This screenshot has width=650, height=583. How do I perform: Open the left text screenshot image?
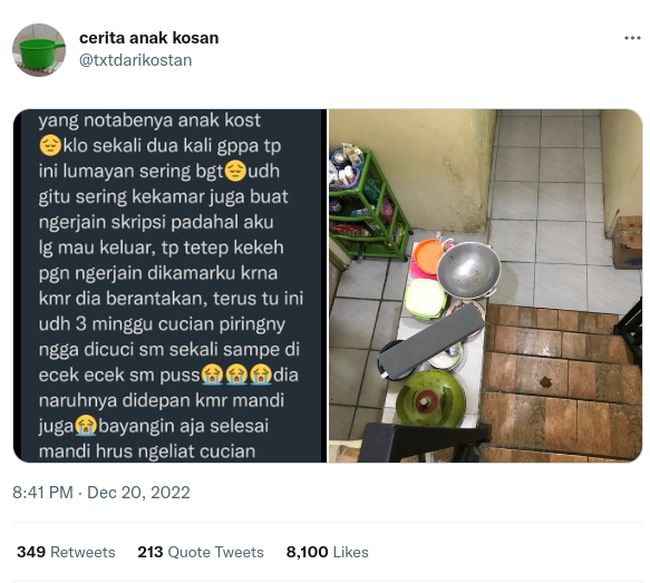coord(170,286)
